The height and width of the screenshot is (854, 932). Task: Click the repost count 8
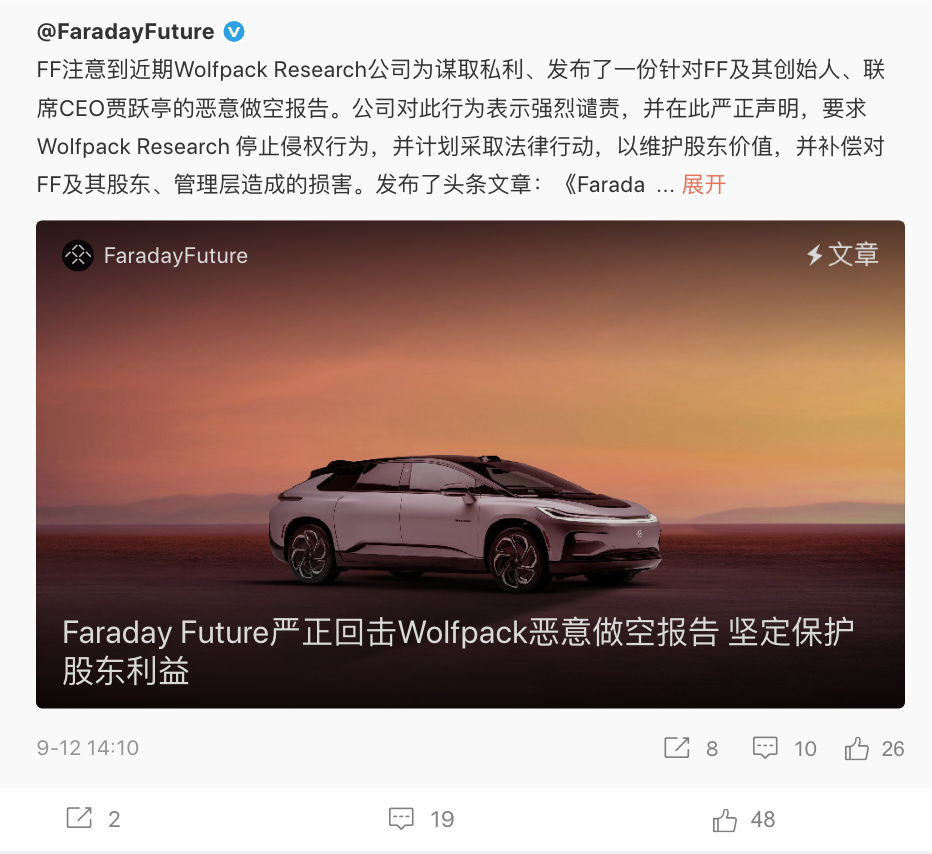click(x=712, y=749)
